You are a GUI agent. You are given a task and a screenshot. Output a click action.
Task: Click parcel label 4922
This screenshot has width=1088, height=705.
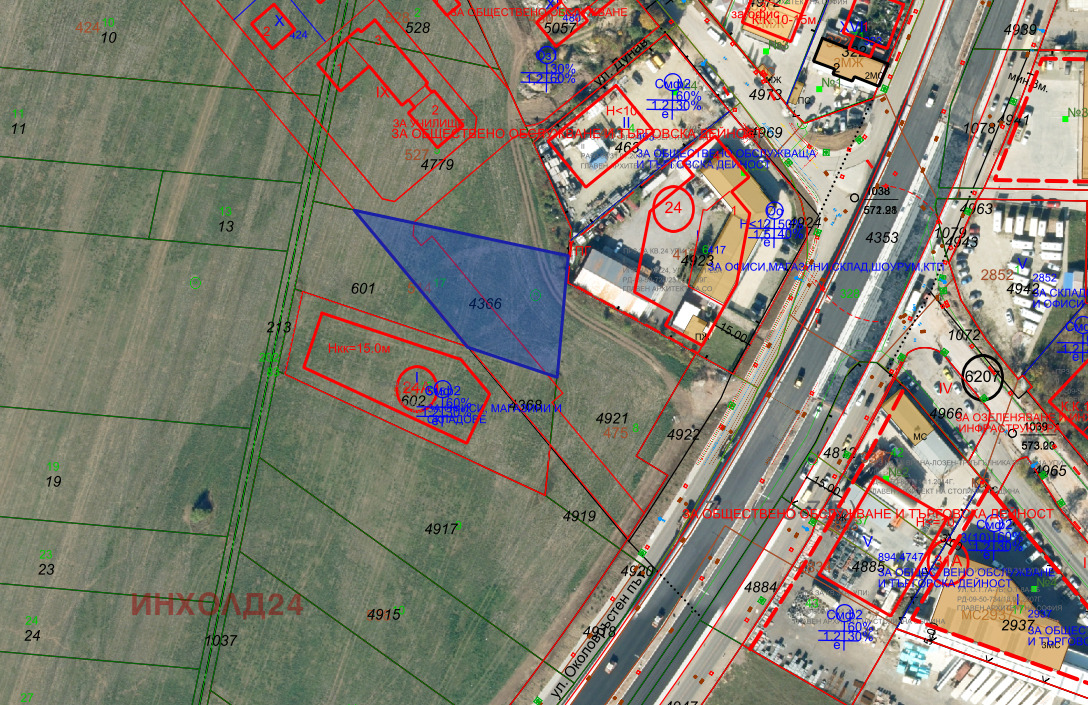(684, 435)
